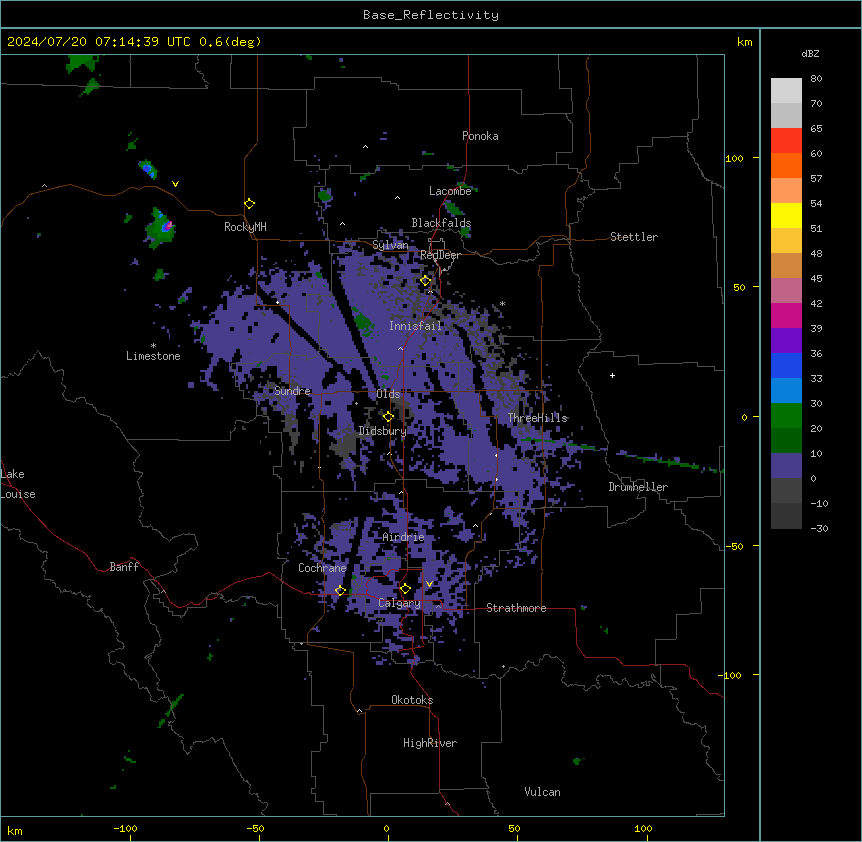Click the RedDeer city label
Screen dimensions: 862x842
click(x=440, y=255)
